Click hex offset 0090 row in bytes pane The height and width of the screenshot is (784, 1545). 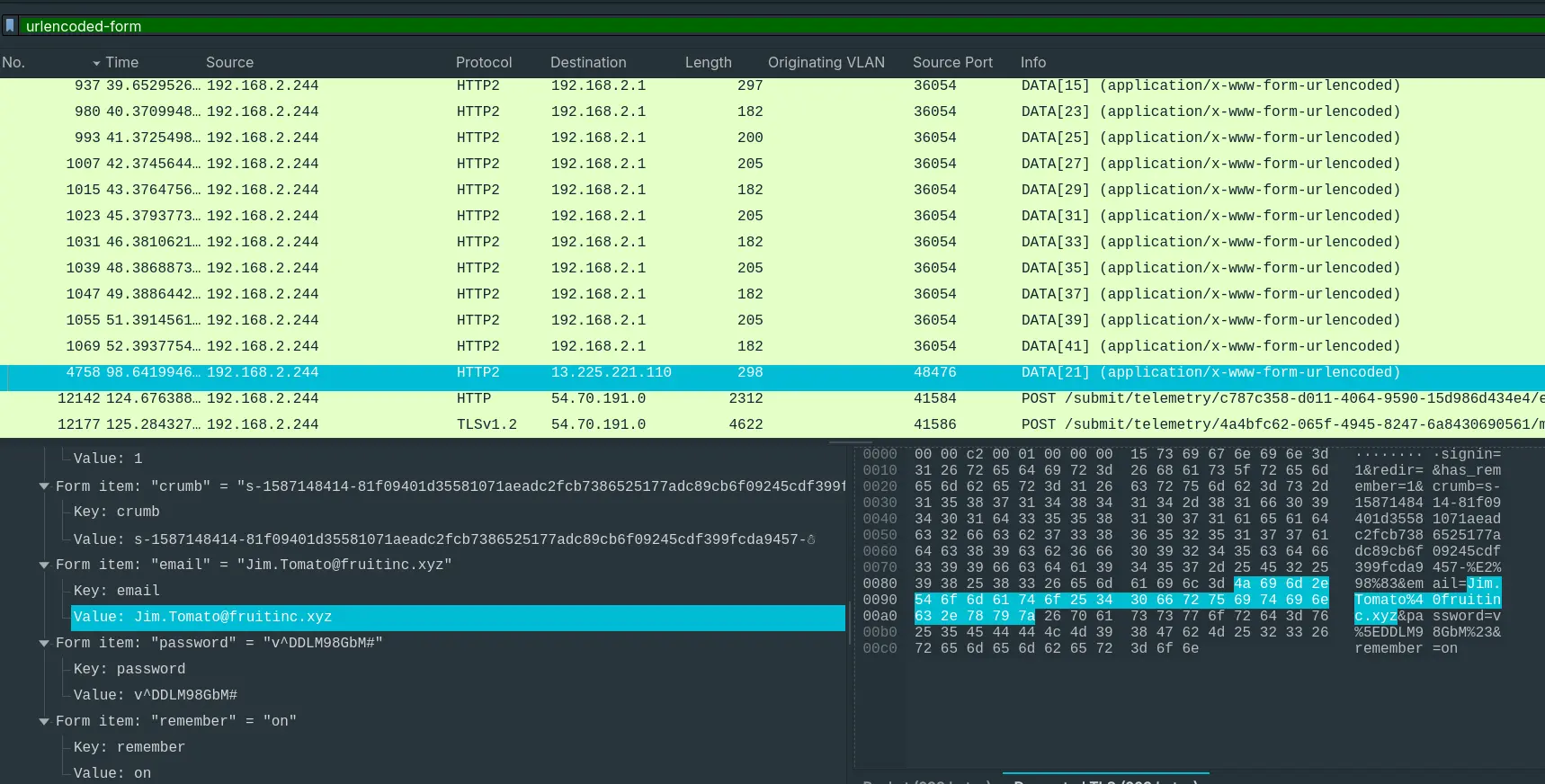pyautogui.click(x=880, y=600)
